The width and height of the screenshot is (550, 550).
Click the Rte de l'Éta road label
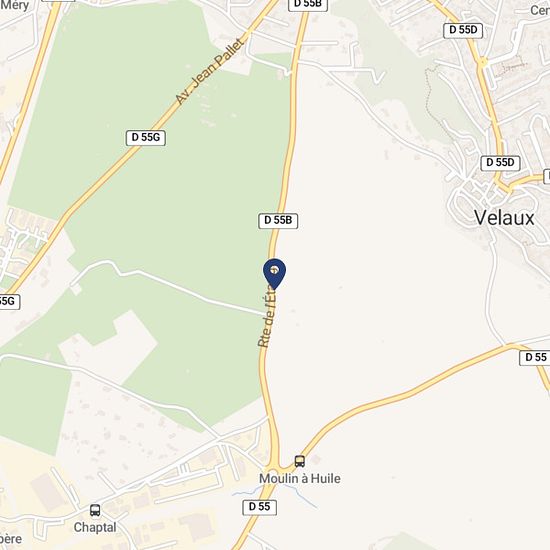click(267, 317)
